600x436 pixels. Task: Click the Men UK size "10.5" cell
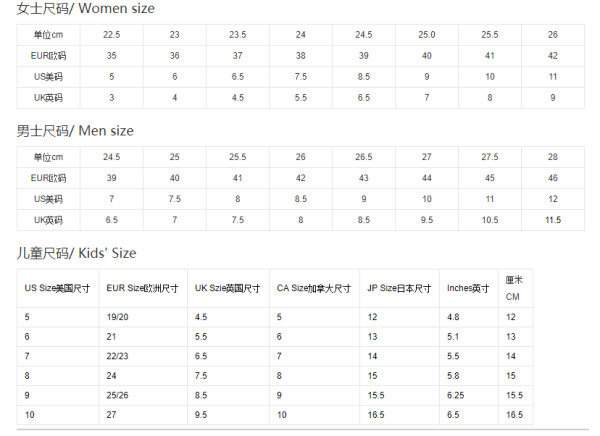pos(490,220)
